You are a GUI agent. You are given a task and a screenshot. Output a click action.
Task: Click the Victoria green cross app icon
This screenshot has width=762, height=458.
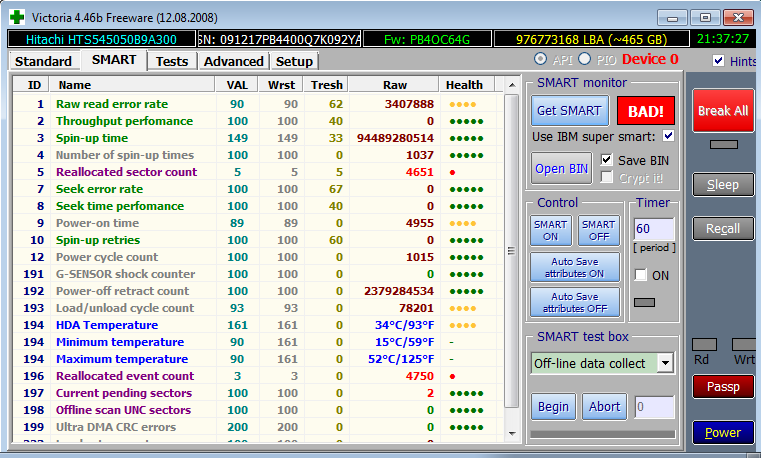[x=16, y=17]
